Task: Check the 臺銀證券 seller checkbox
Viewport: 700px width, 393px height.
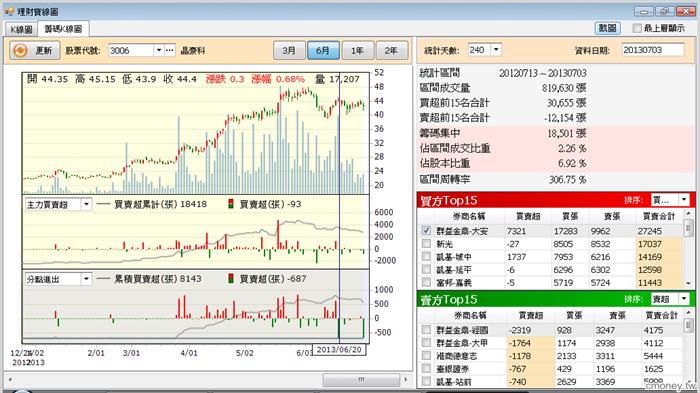Action: [x=426, y=369]
